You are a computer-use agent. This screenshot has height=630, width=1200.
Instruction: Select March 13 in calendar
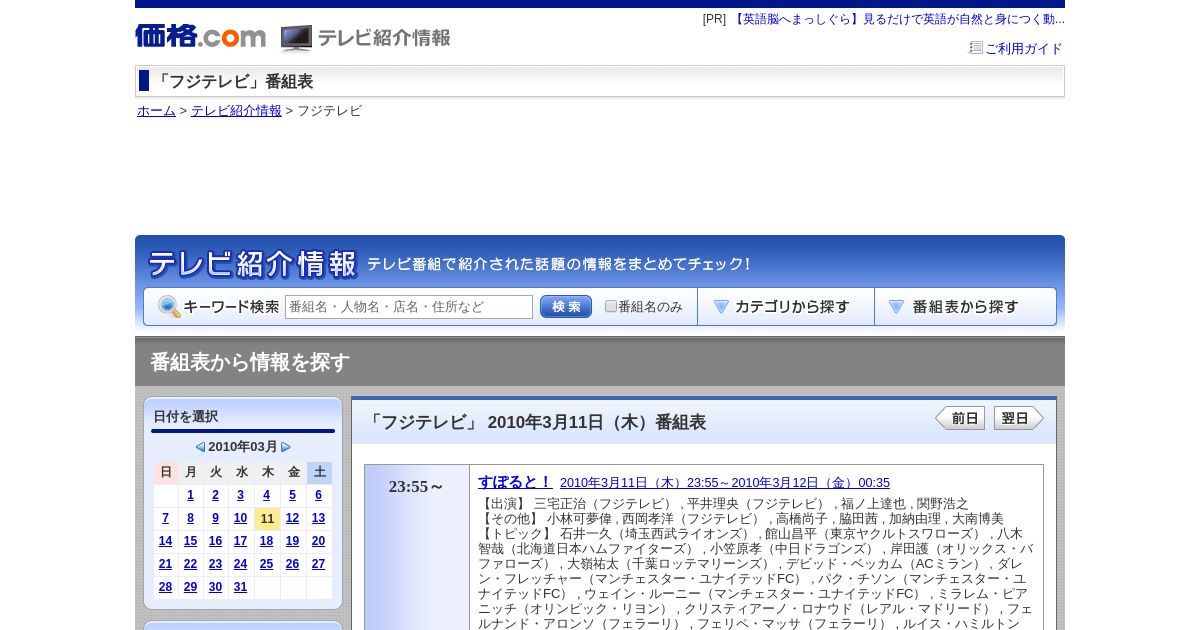click(318, 518)
